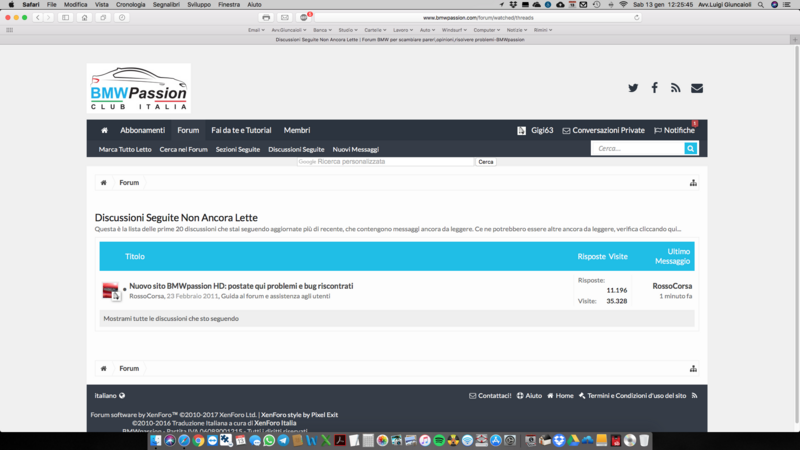The width and height of the screenshot is (800, 450).
Task: Open sitemap icon beside lower breadcrumb
Action: (693, 368)
